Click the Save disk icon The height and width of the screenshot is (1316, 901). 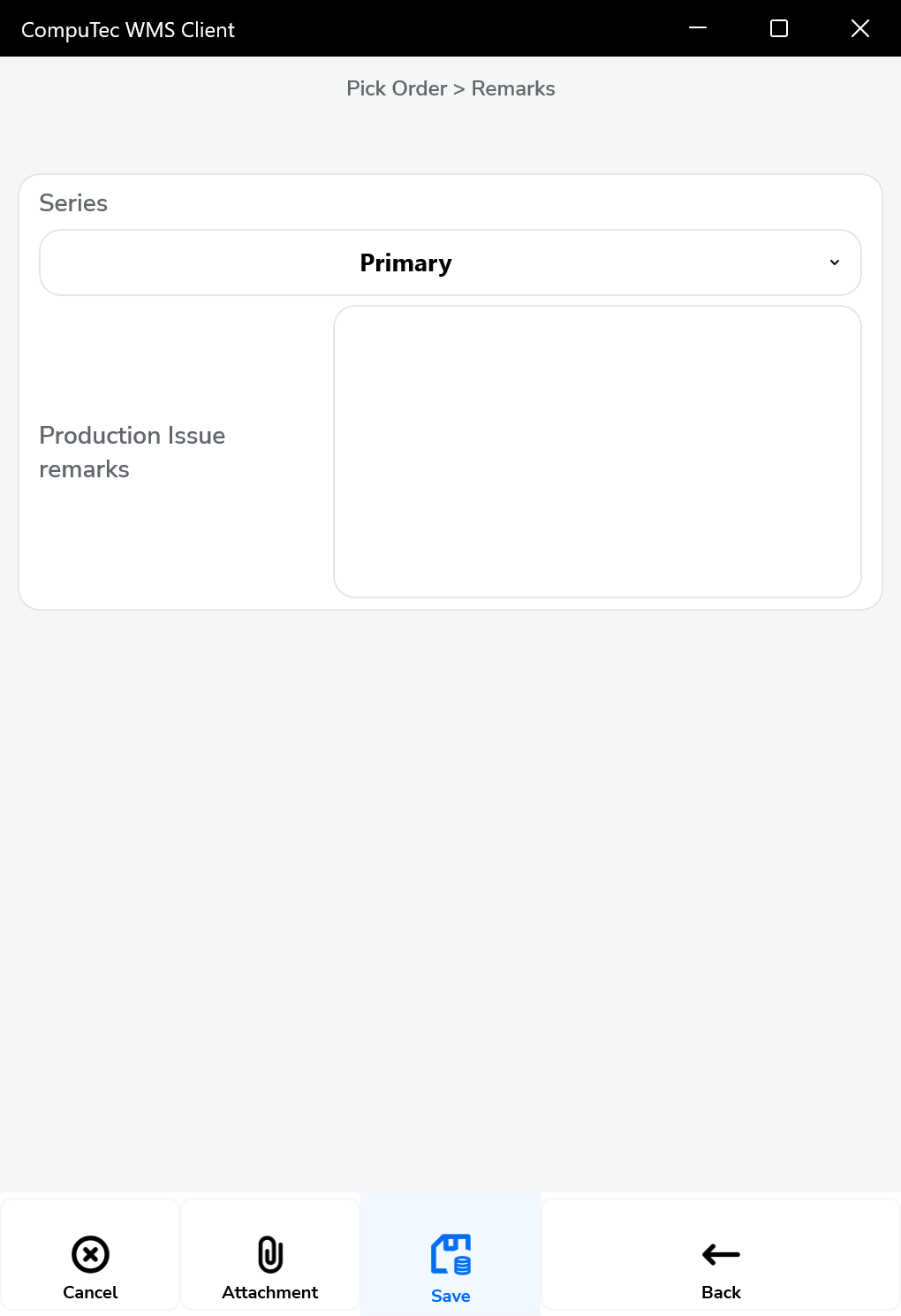[x=450, y=1254]
